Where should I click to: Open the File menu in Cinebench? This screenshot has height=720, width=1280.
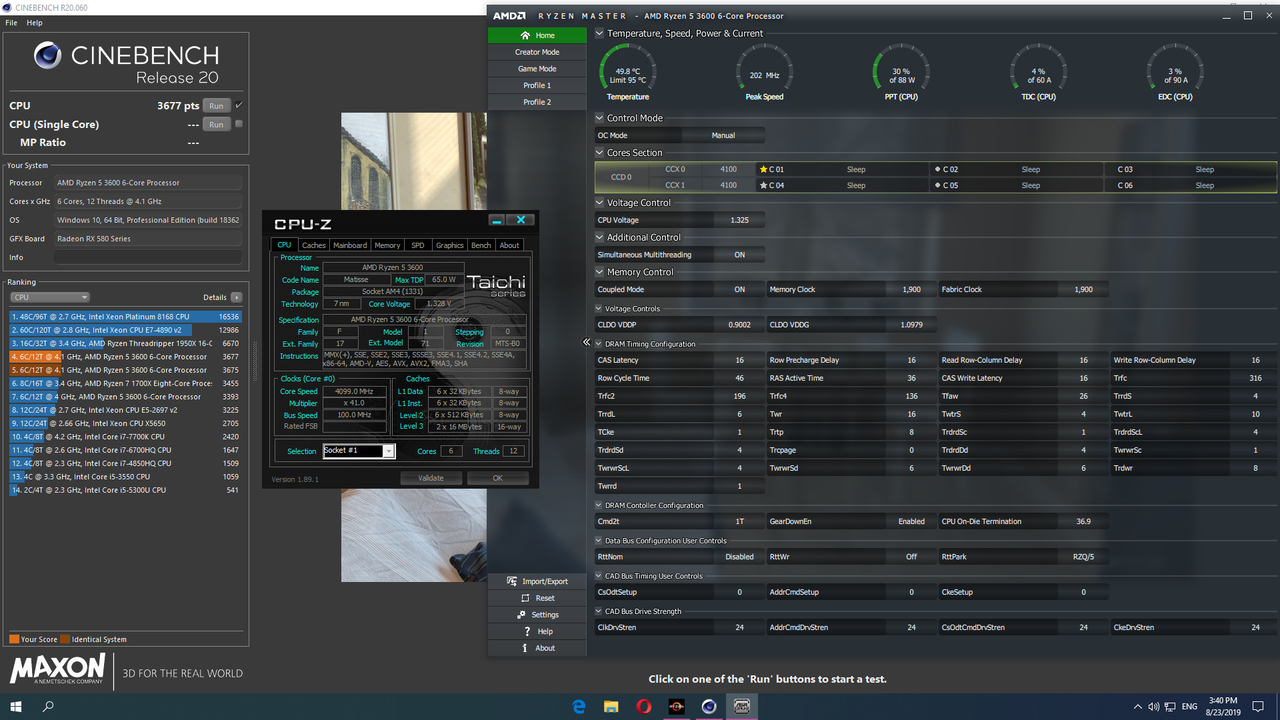(x=12, y=22)
